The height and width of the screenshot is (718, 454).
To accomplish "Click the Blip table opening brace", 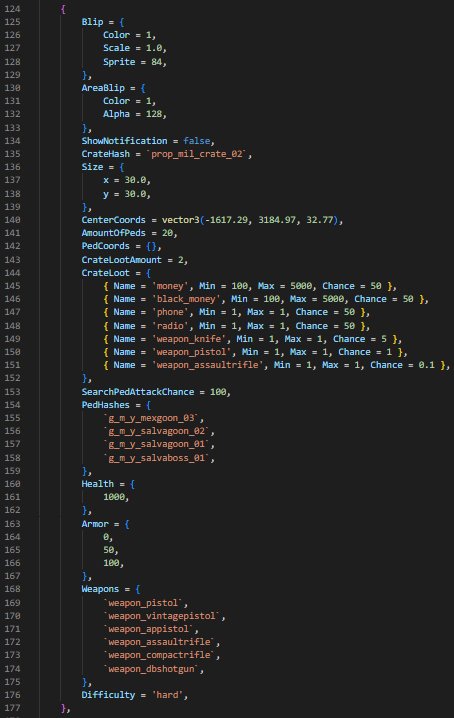I will 122,22.
